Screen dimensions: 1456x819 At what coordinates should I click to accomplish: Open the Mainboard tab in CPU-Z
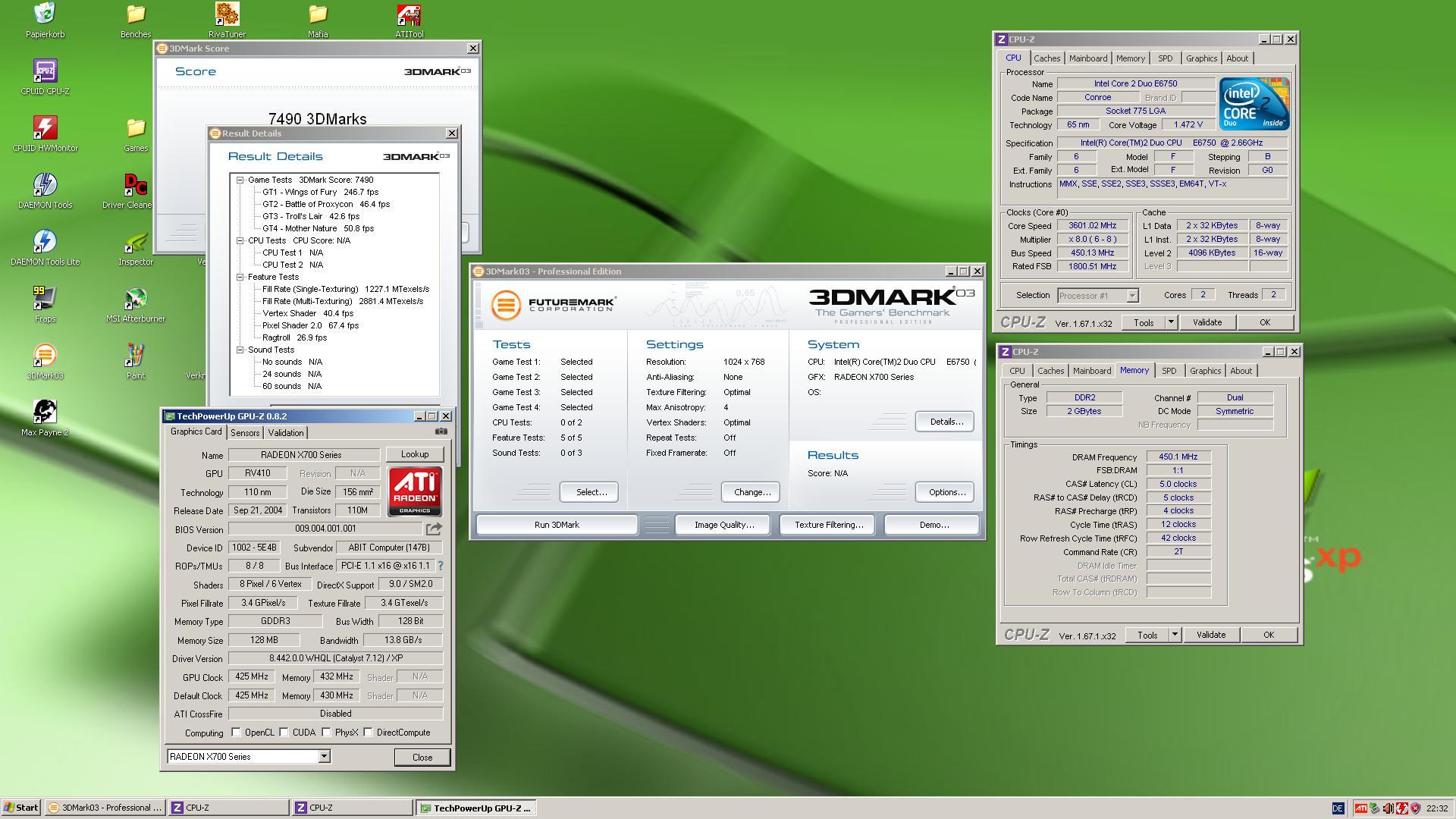pos(1087,58)
